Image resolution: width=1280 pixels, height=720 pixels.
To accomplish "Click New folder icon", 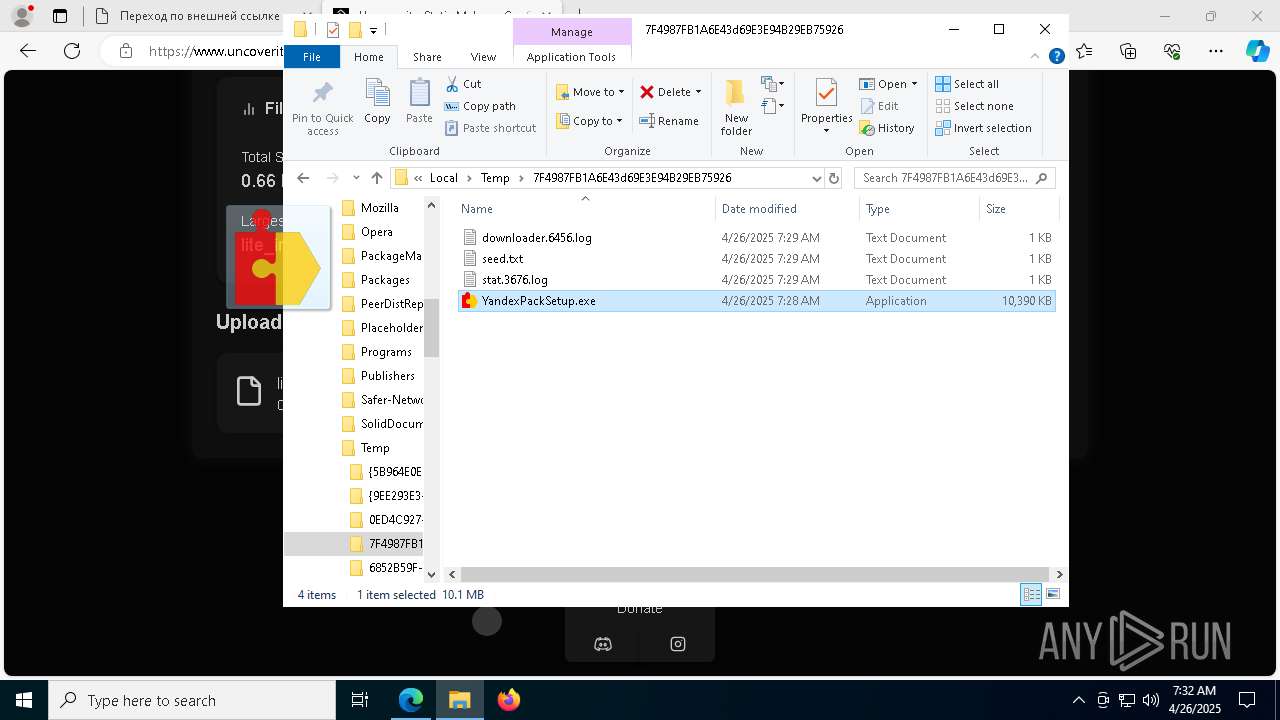I will point(735,93).
